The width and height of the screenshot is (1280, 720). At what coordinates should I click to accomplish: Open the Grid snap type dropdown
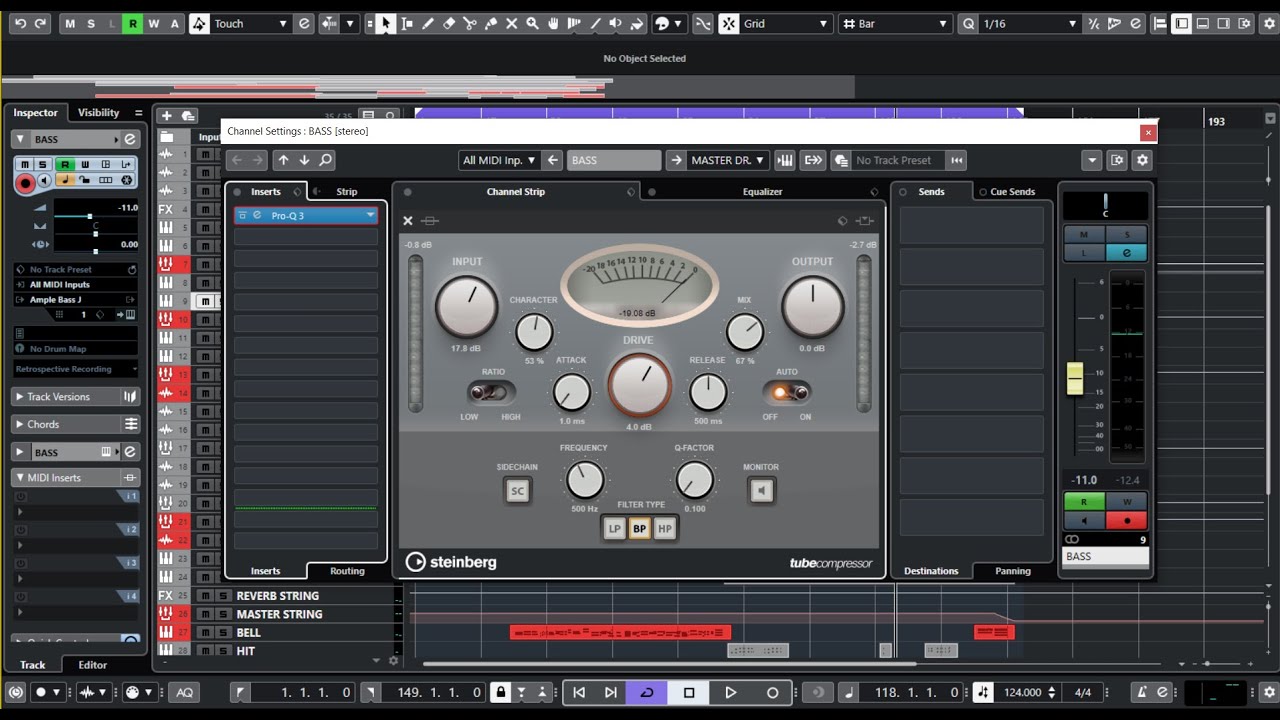(x=786, y=24)
